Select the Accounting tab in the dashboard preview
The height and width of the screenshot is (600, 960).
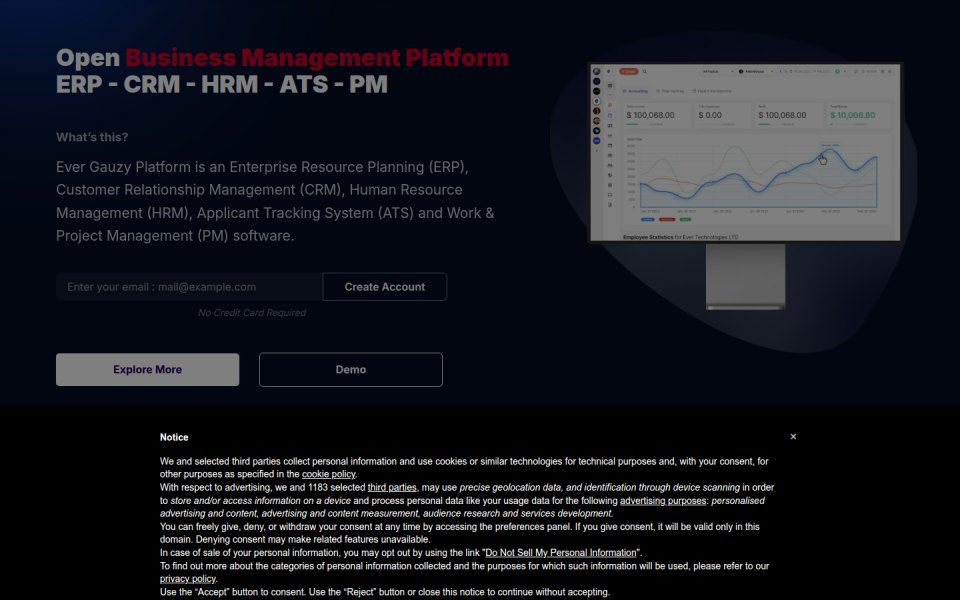point(636,91)
